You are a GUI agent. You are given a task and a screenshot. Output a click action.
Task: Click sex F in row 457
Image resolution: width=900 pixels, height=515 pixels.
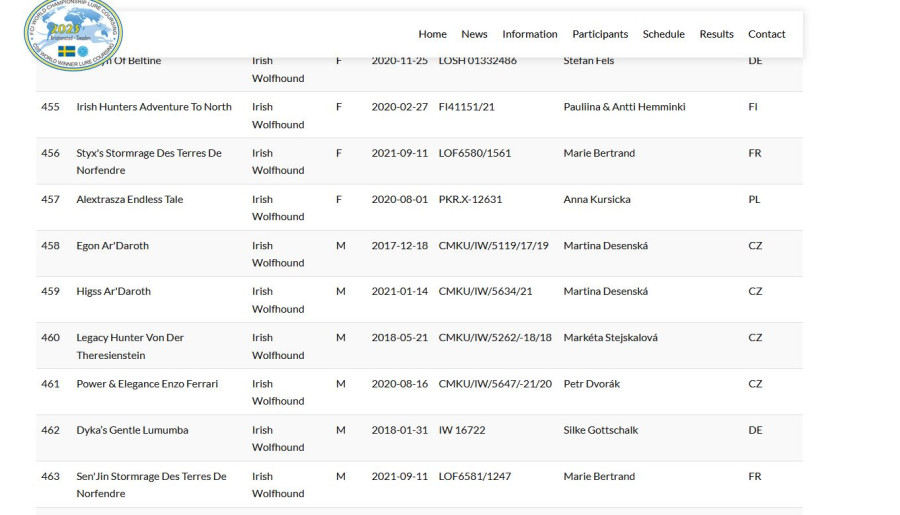339,199
